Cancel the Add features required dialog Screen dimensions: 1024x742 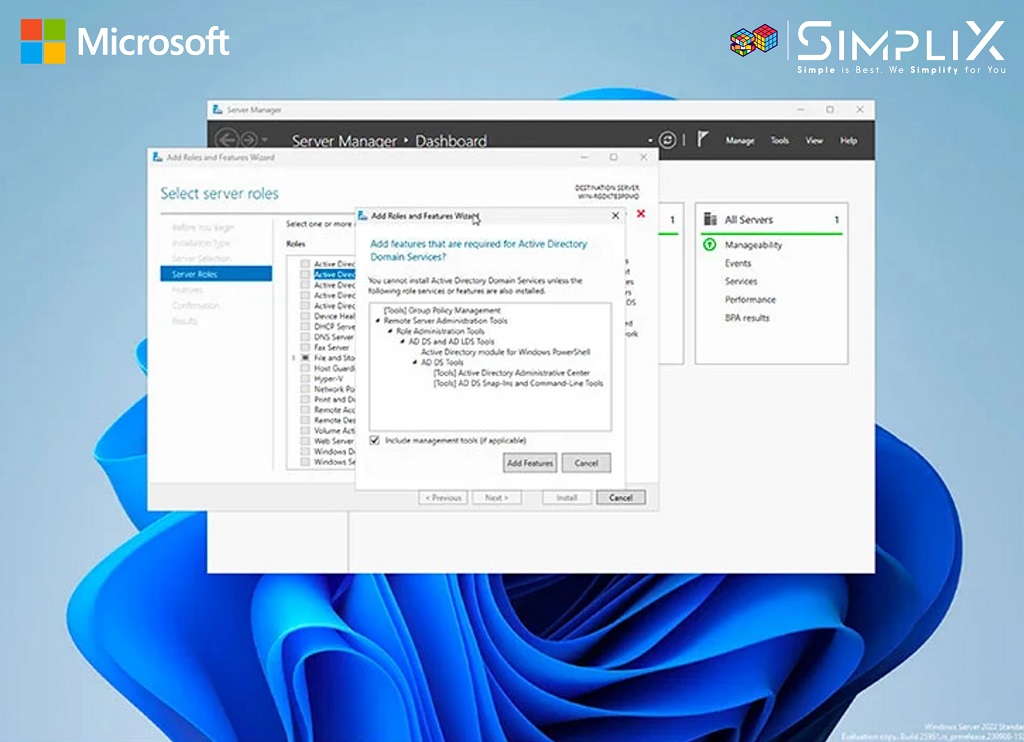[586, 463]
